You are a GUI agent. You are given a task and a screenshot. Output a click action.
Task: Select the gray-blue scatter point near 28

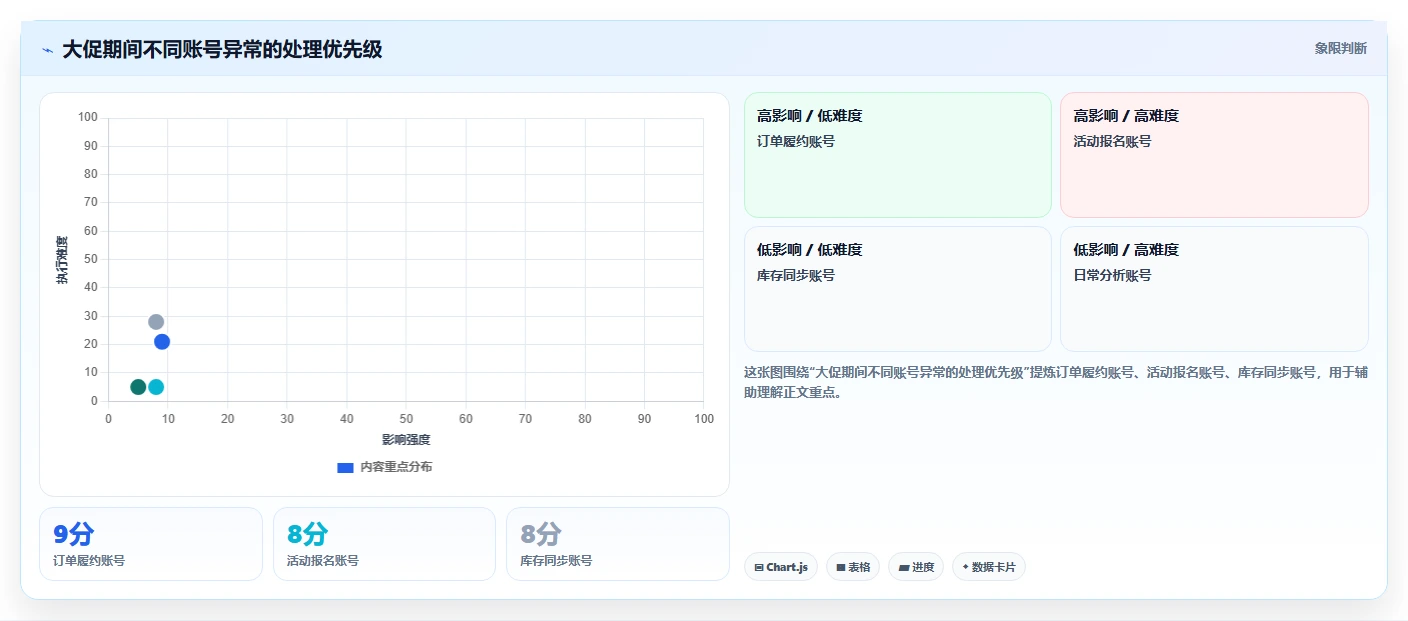click(x=156, y=322)
